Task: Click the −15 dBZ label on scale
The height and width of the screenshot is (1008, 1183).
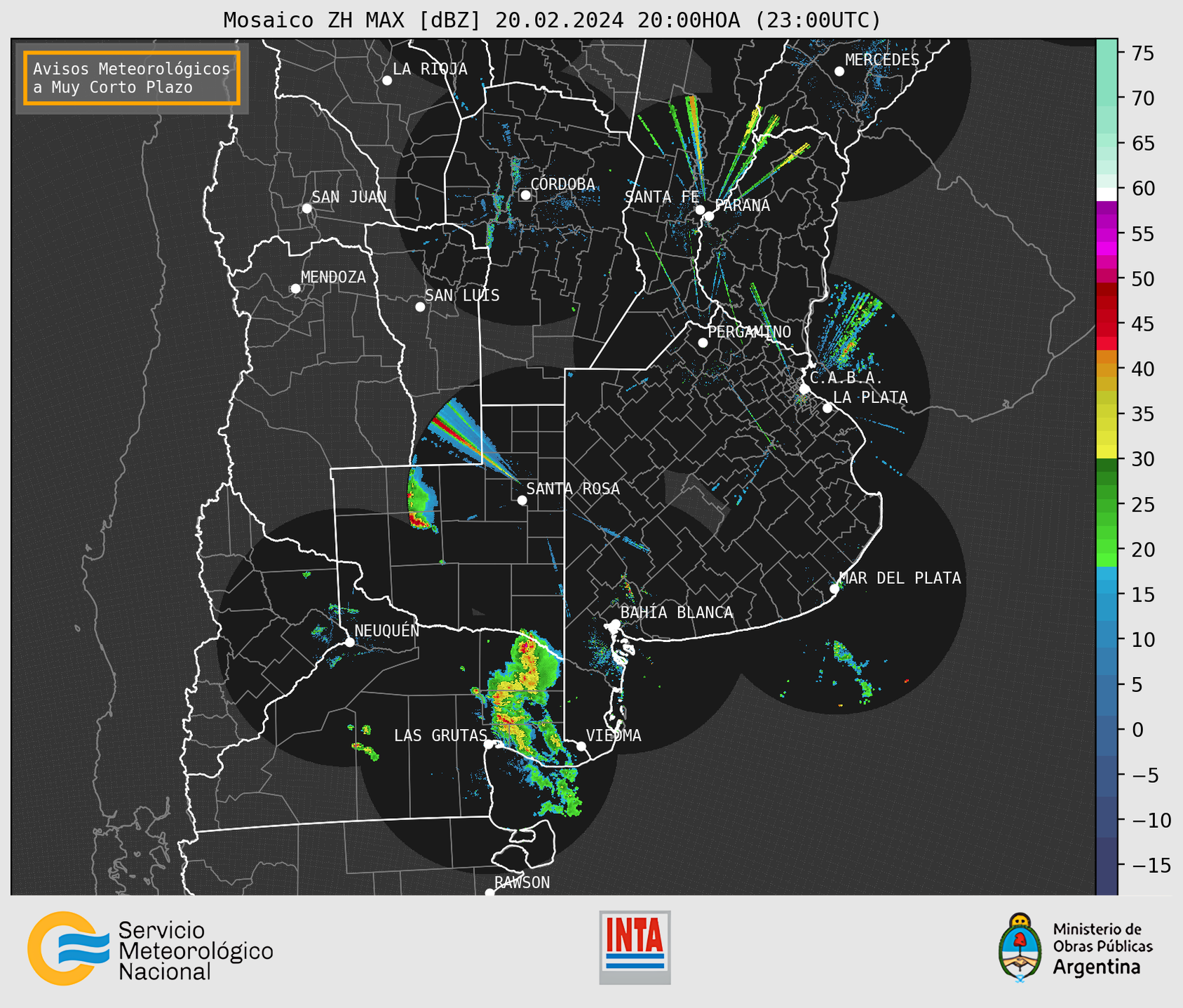Action: pyautogui.click(x=1150, y=866)
